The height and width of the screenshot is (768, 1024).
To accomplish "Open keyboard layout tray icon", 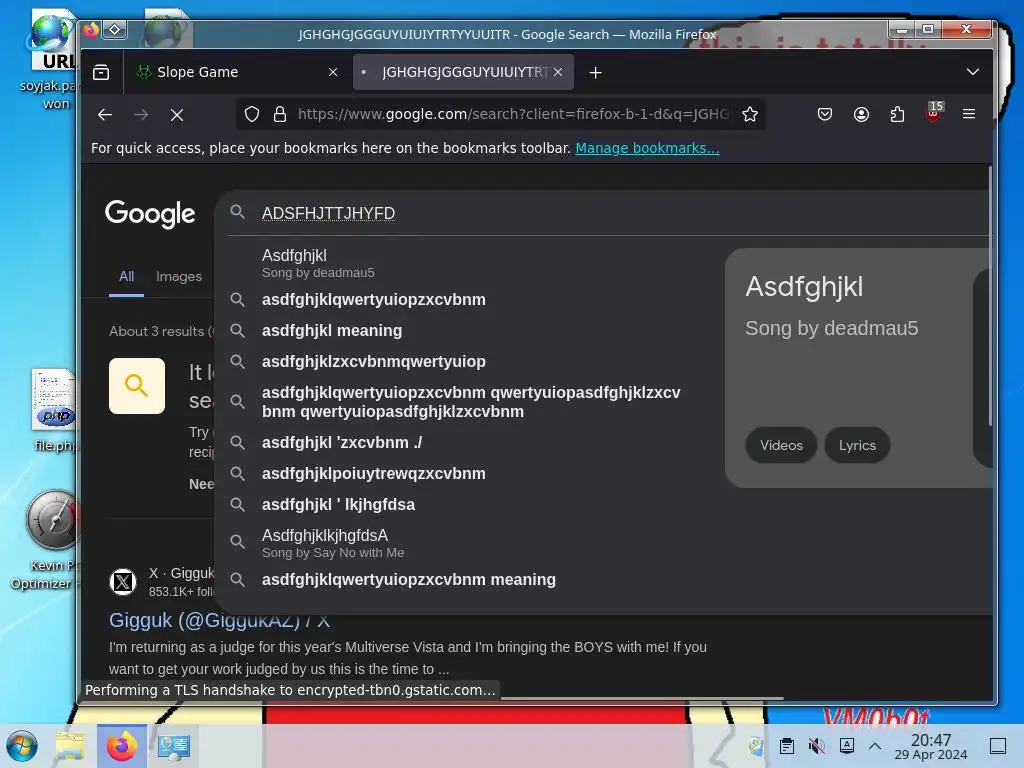I will pos(847,745).
